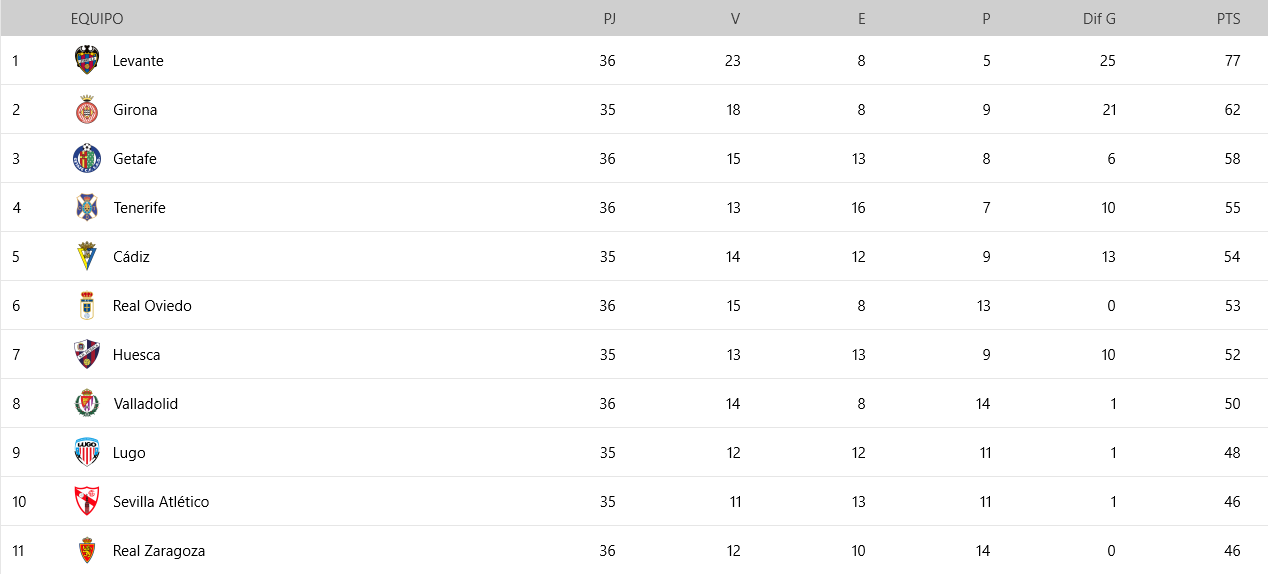Click the Real Oviedo crest
This screenshot has height=574, width=1268.
(87, 305)
